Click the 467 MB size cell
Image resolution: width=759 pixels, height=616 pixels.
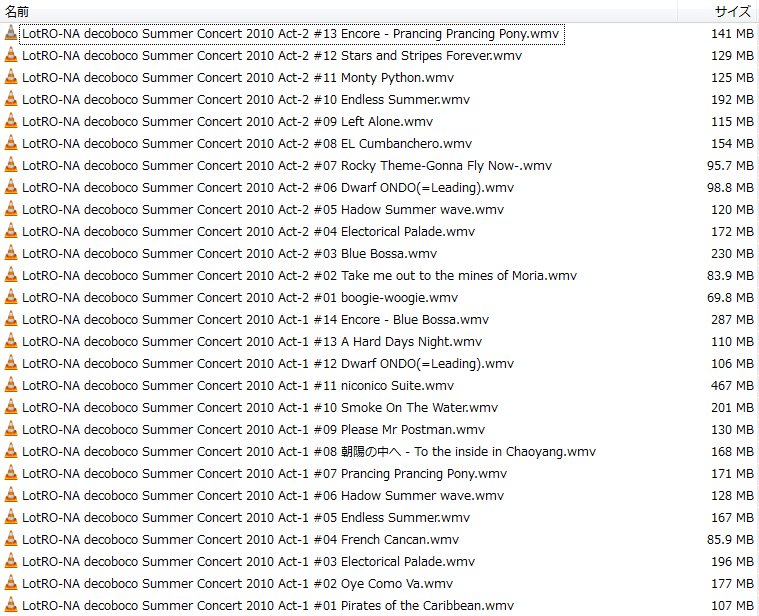731,386
